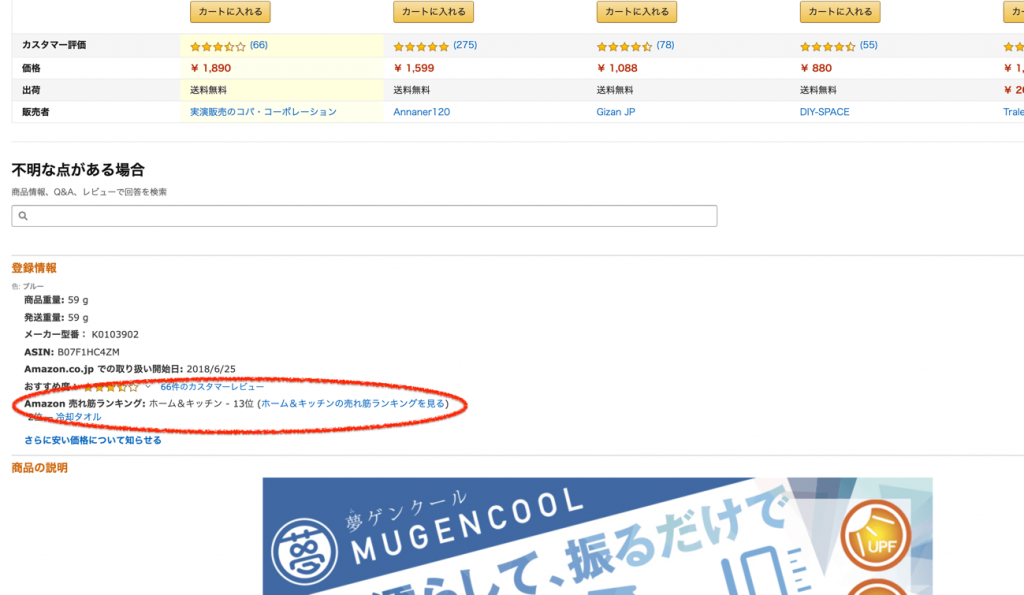Viewport: 1024px width, 595px height.
Task: Click the おすすめ度 star rating
Action: click(x=111, y=387)
